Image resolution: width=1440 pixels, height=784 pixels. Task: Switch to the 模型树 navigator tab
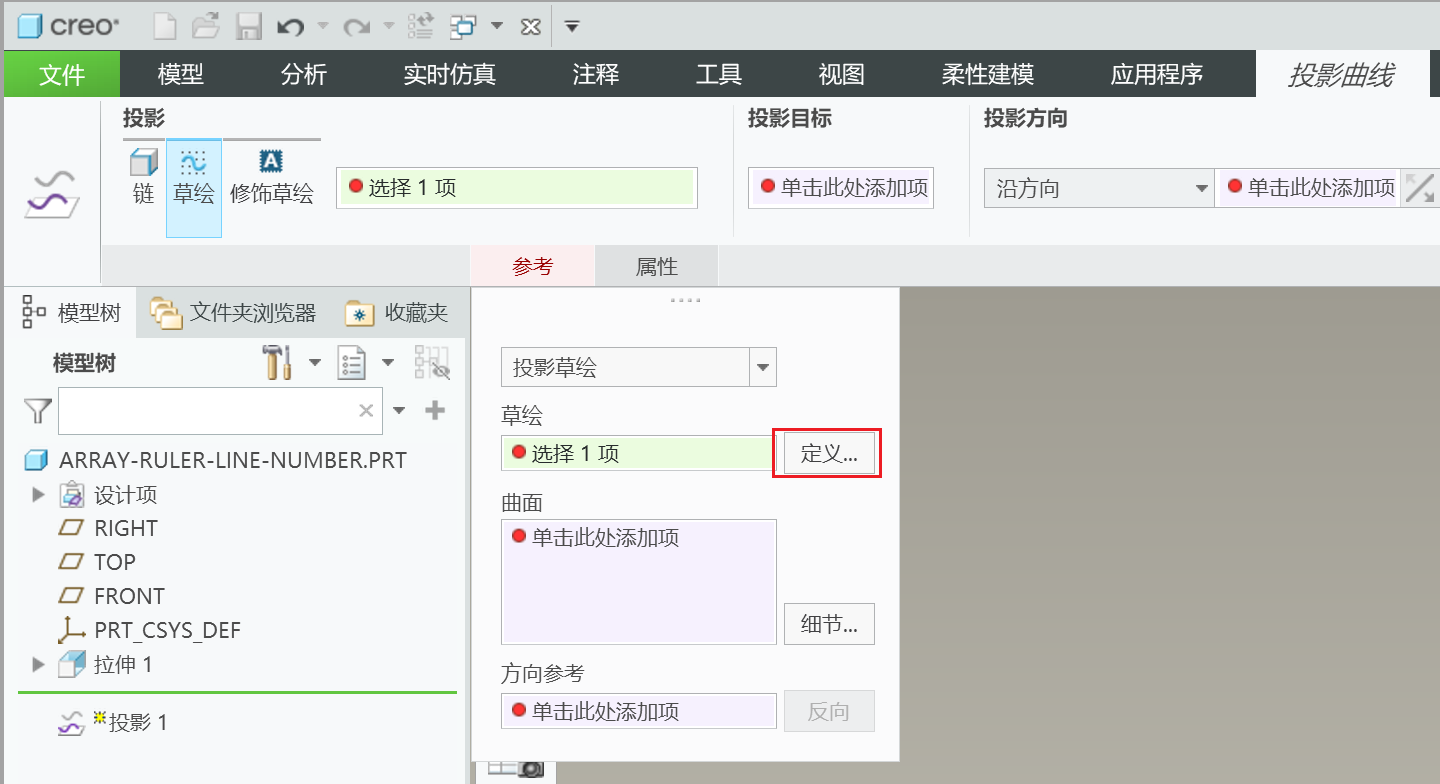[71, 314]
